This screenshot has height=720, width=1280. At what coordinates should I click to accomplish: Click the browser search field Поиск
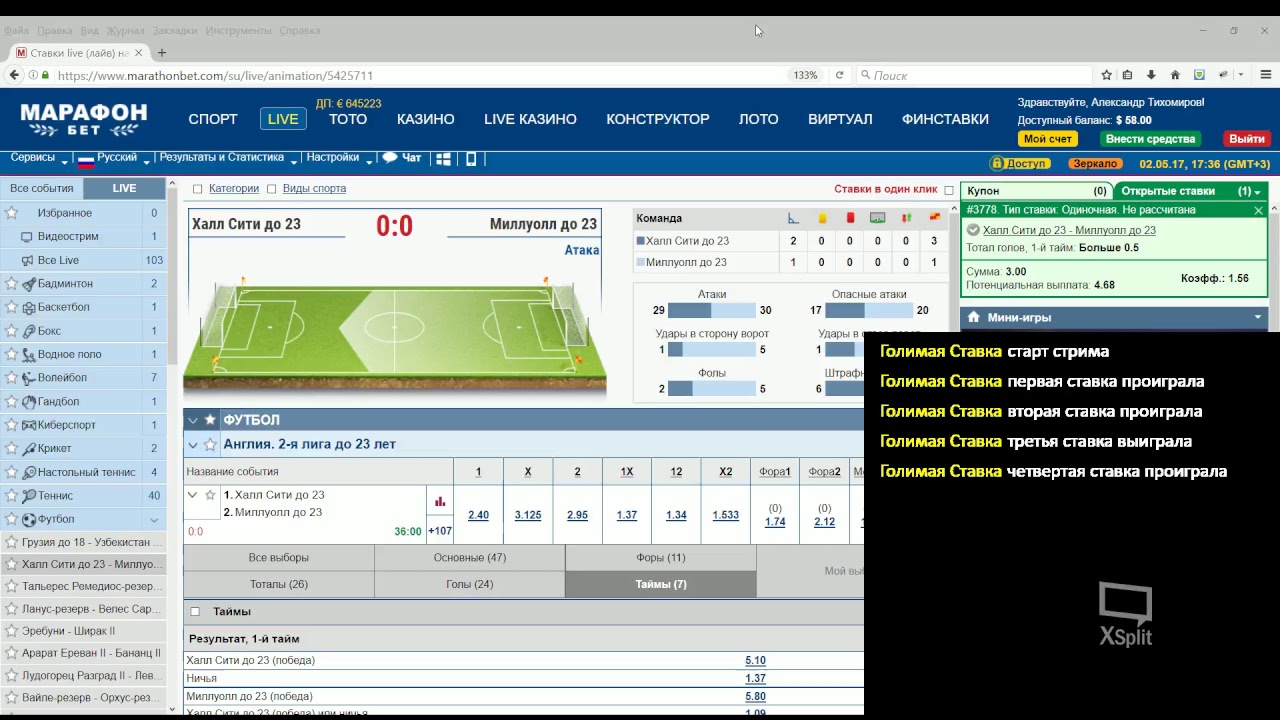tap(975, 75)
